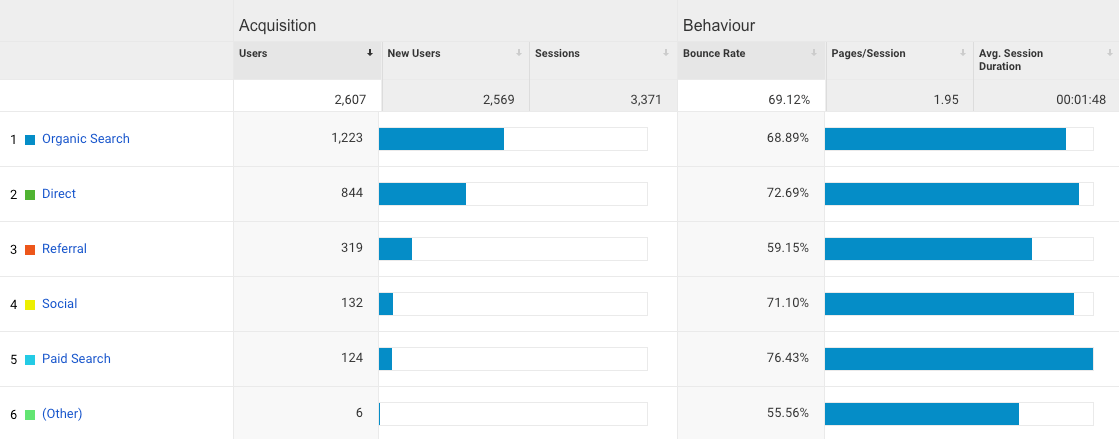1119x439 pixels.
Task: Click Paid Search bounce rate bar
Action: click(959, 359)
